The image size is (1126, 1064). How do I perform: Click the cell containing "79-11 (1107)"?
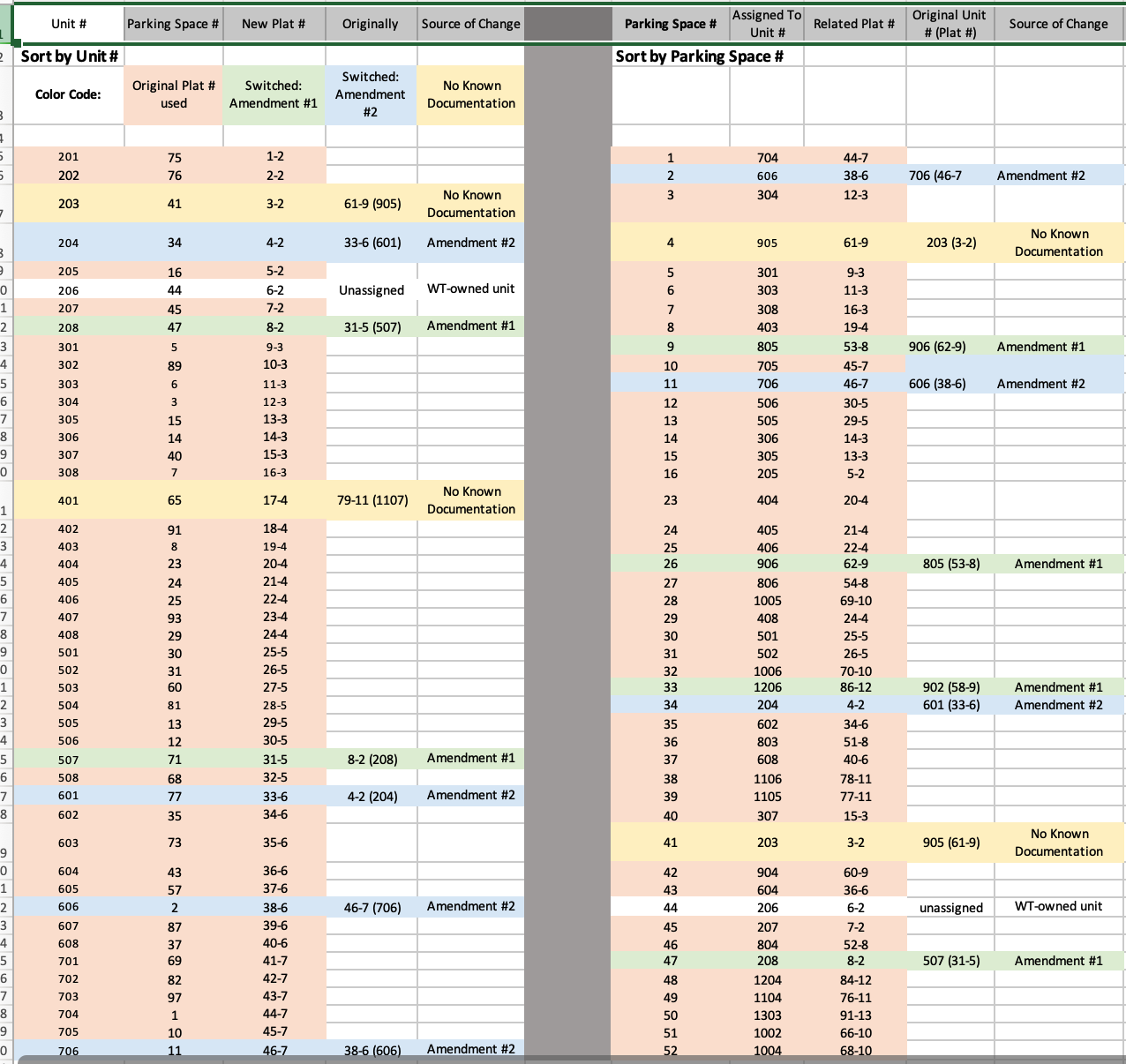coord(372,500)
